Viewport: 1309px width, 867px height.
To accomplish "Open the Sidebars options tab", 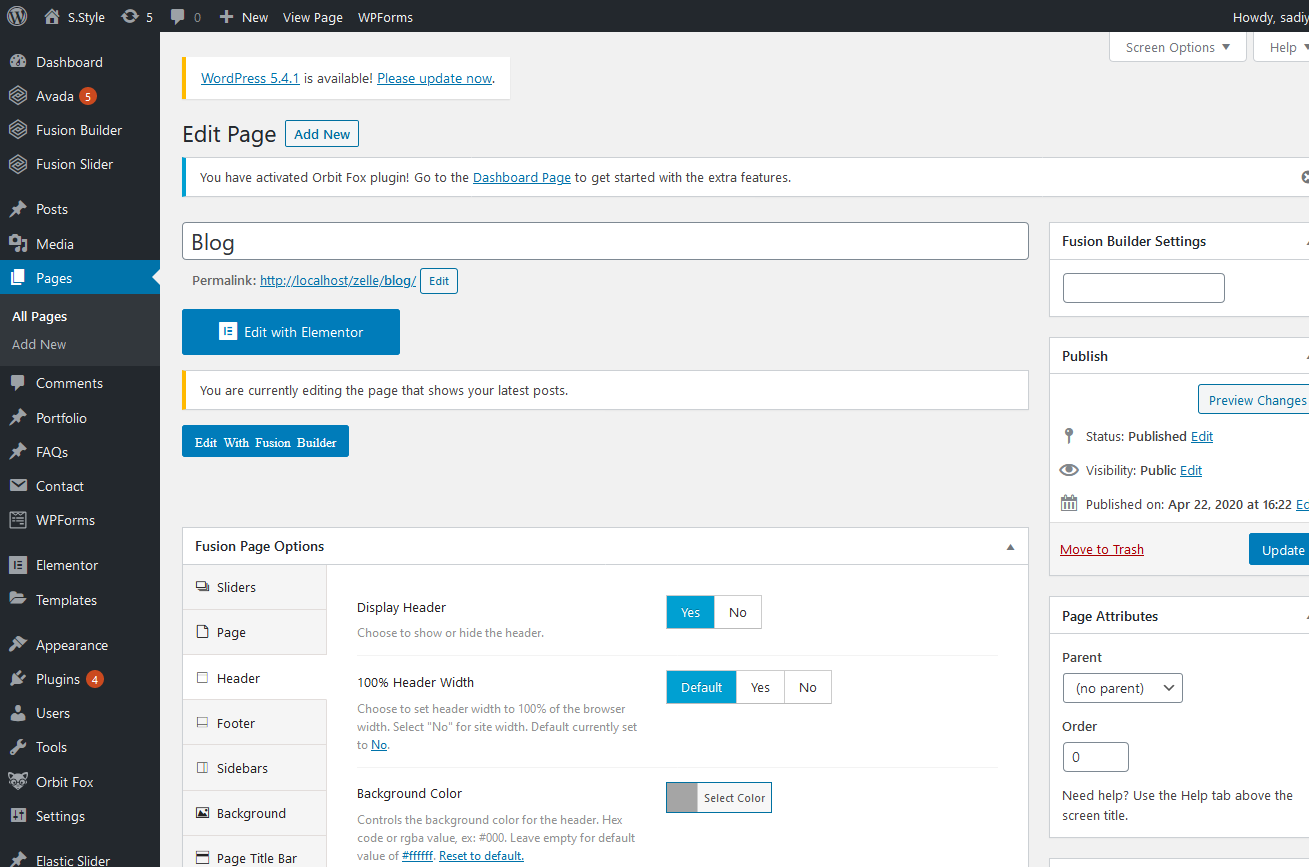I will tap(255, 767).
